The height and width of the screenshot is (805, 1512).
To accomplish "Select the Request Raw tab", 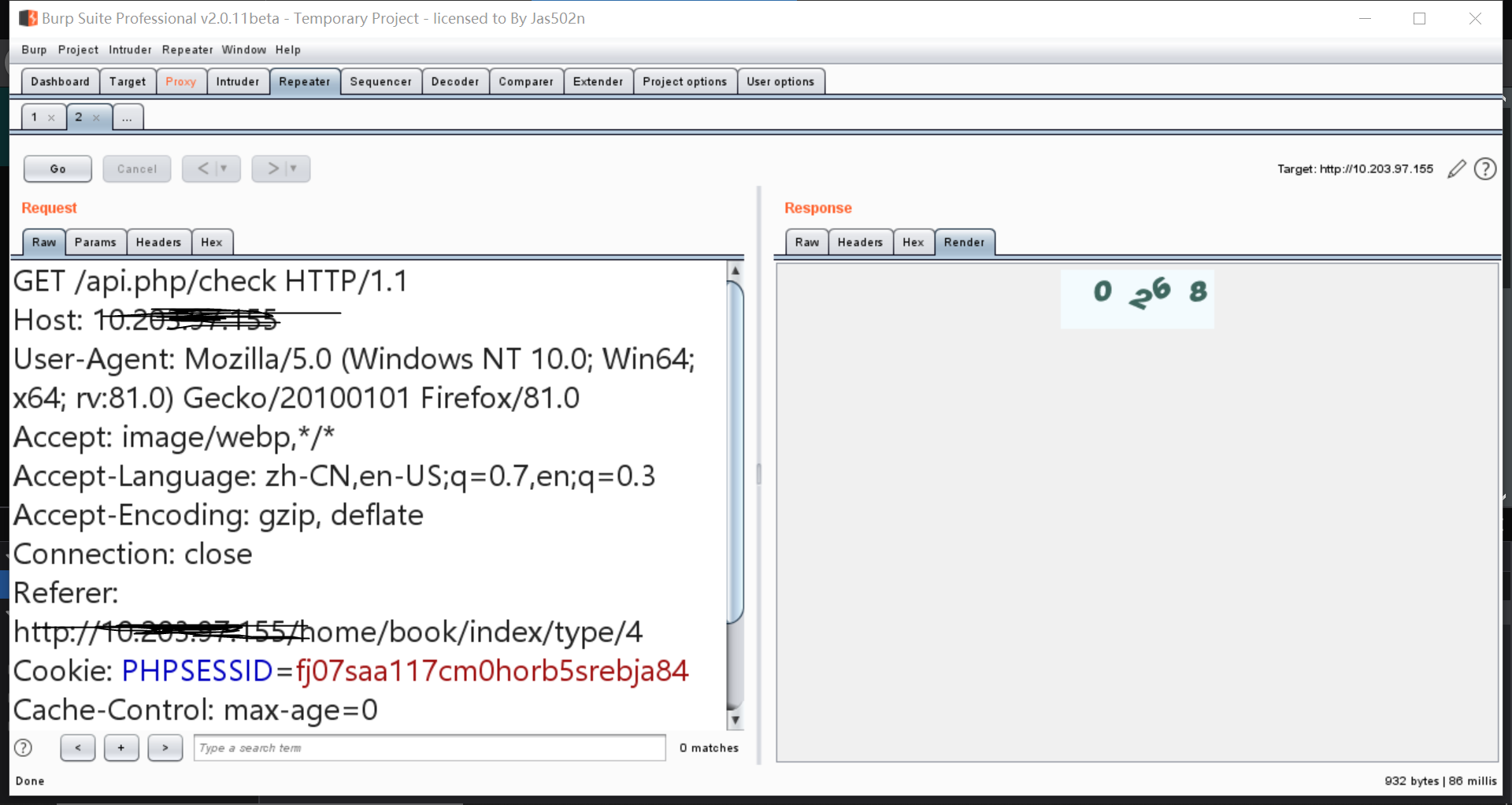I will click(44, 243).
